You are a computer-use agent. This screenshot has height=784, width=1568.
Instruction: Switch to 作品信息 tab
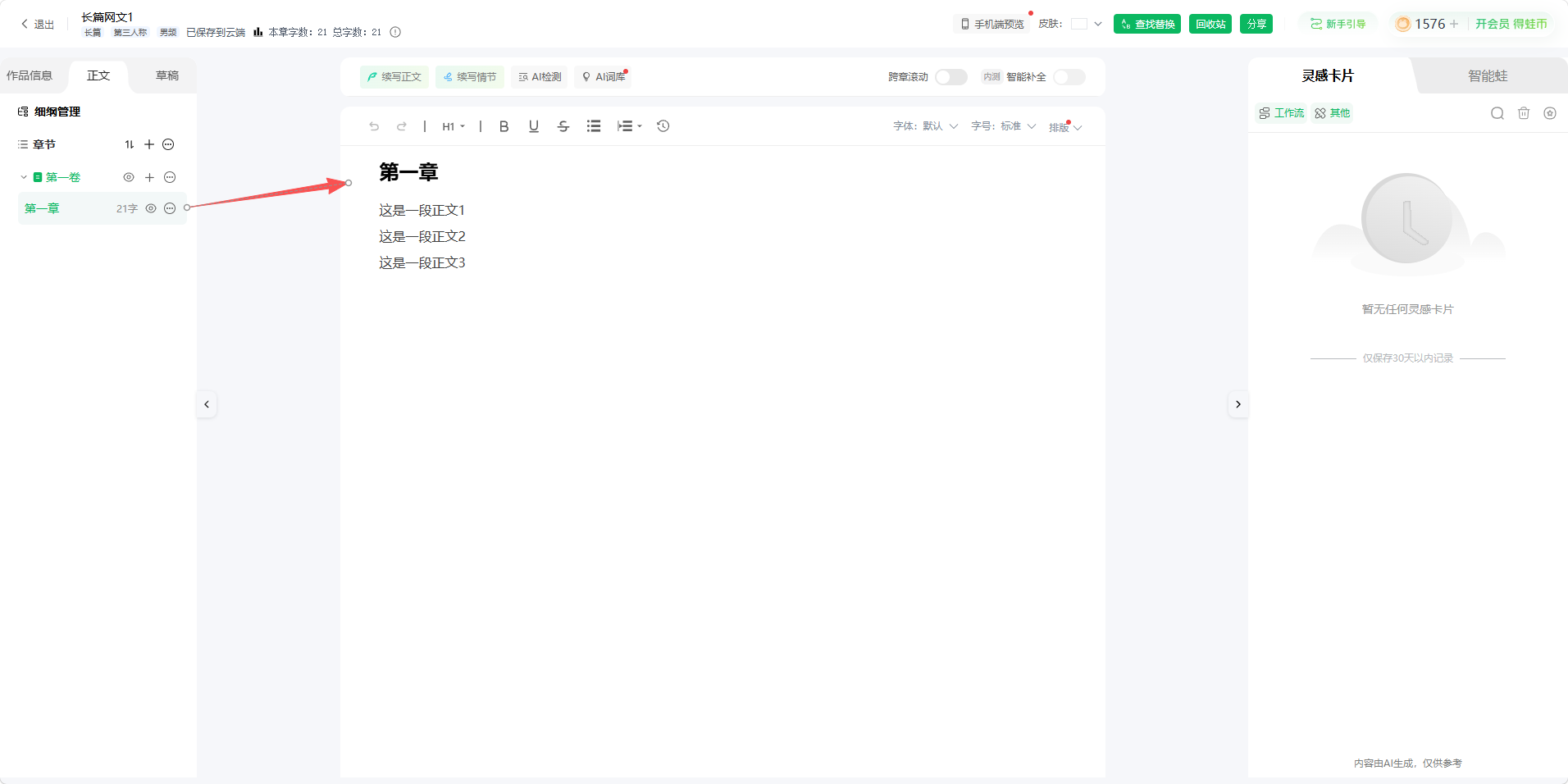click(x=30, y=75)
